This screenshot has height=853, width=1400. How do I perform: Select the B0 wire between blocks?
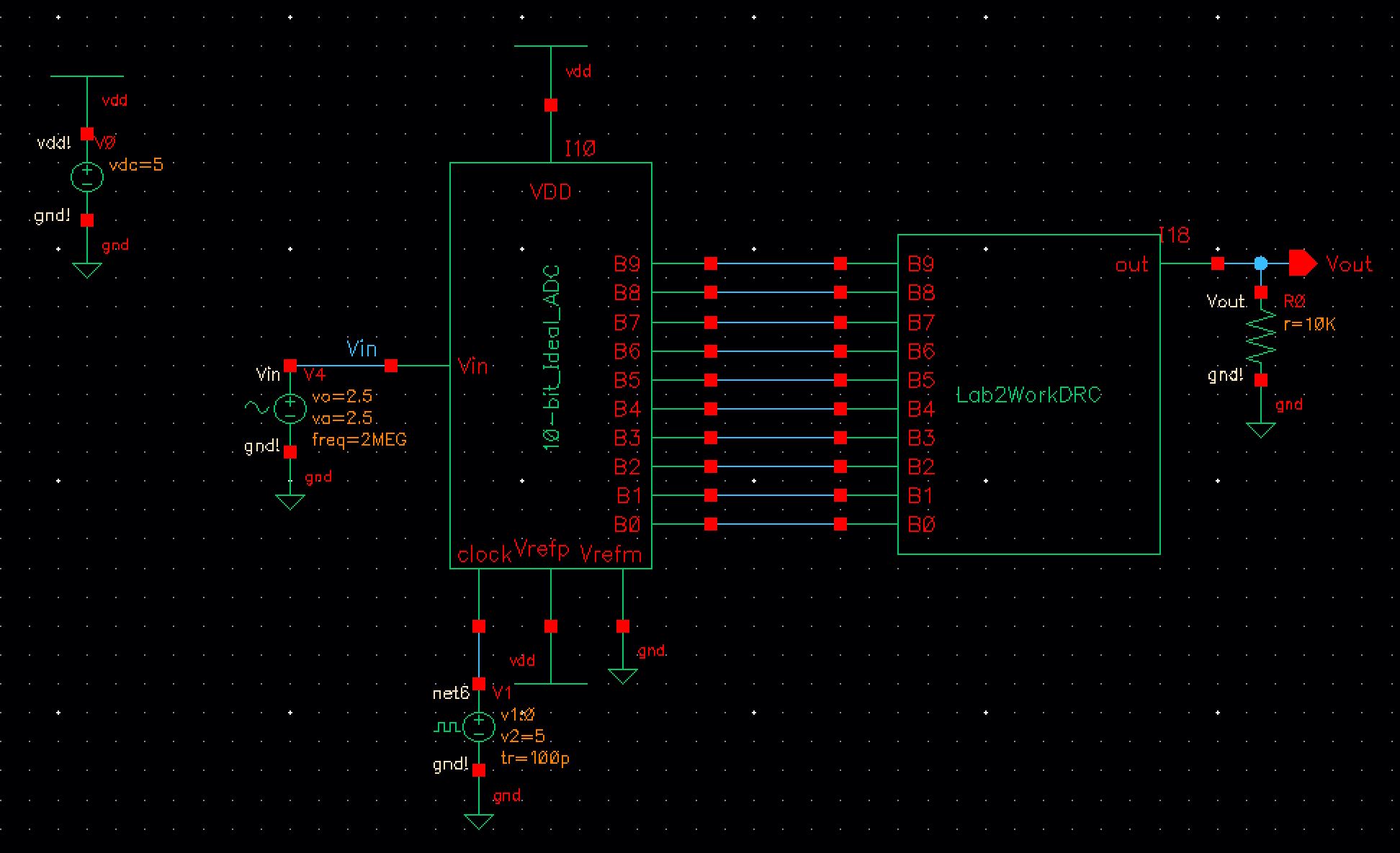click(x=776, y=525)
